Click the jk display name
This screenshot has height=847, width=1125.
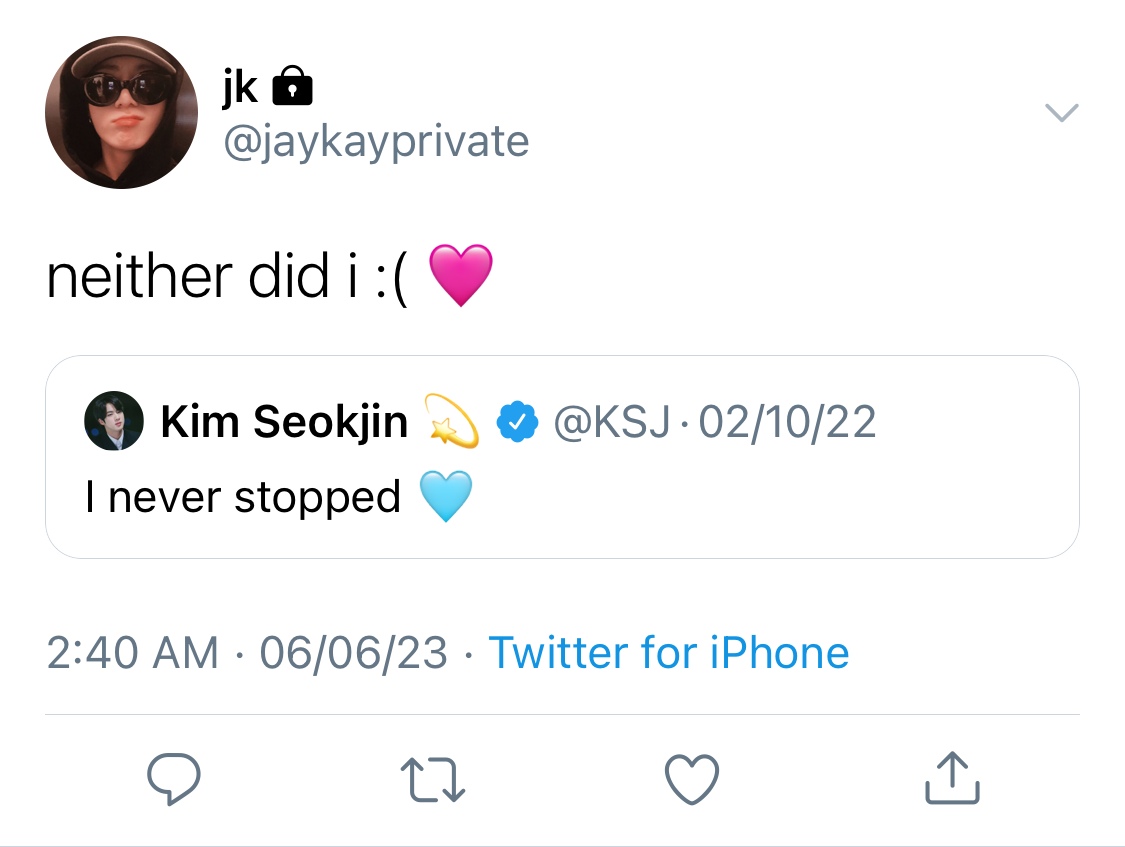[240, 87]
